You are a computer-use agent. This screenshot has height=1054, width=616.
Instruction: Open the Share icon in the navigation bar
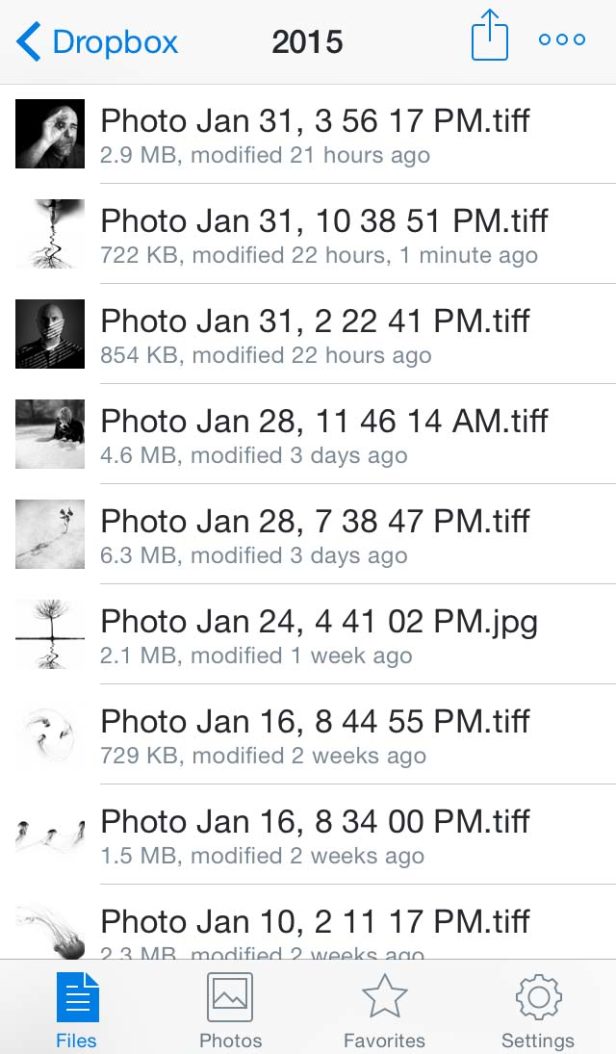[489, 38]
